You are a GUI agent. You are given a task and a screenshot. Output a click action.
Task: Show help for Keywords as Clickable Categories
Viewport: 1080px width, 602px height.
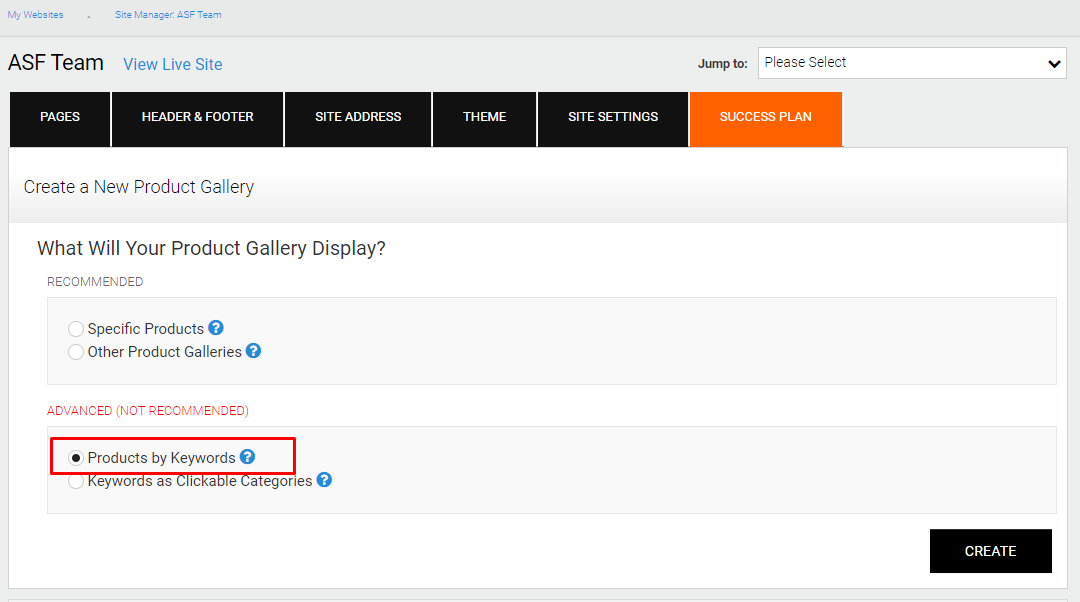click(324, 479)
